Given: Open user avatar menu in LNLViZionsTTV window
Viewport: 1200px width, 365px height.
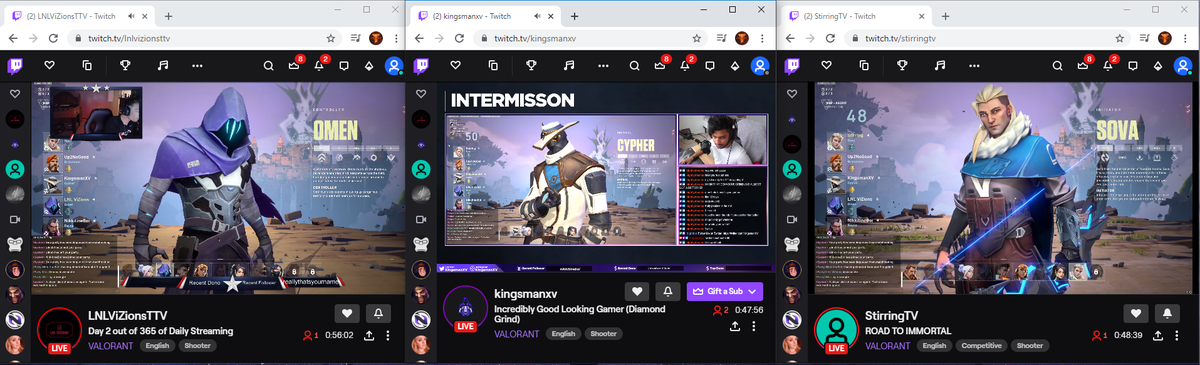Looking at the screenshot, I should click(x=394, y=66).
